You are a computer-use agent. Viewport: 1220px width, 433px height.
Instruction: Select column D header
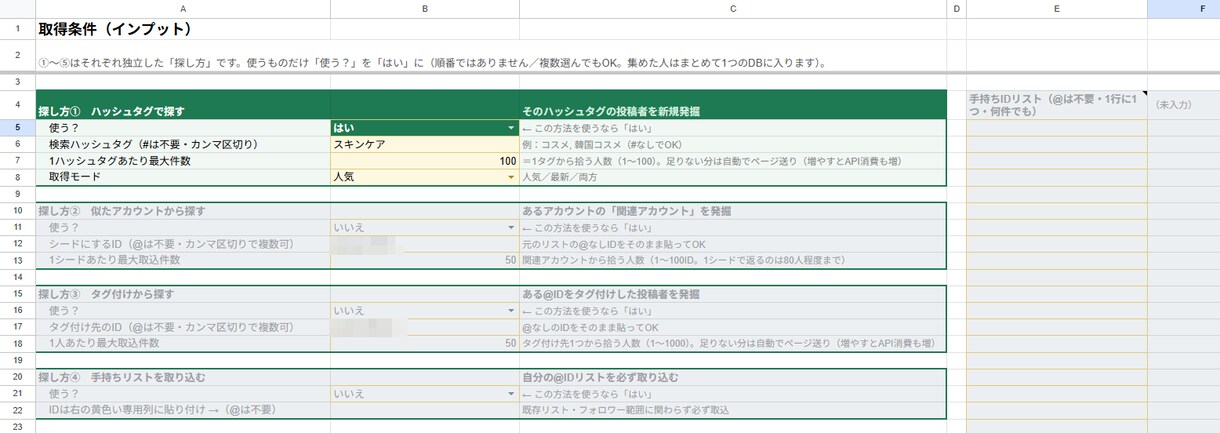tap(957, 9)
